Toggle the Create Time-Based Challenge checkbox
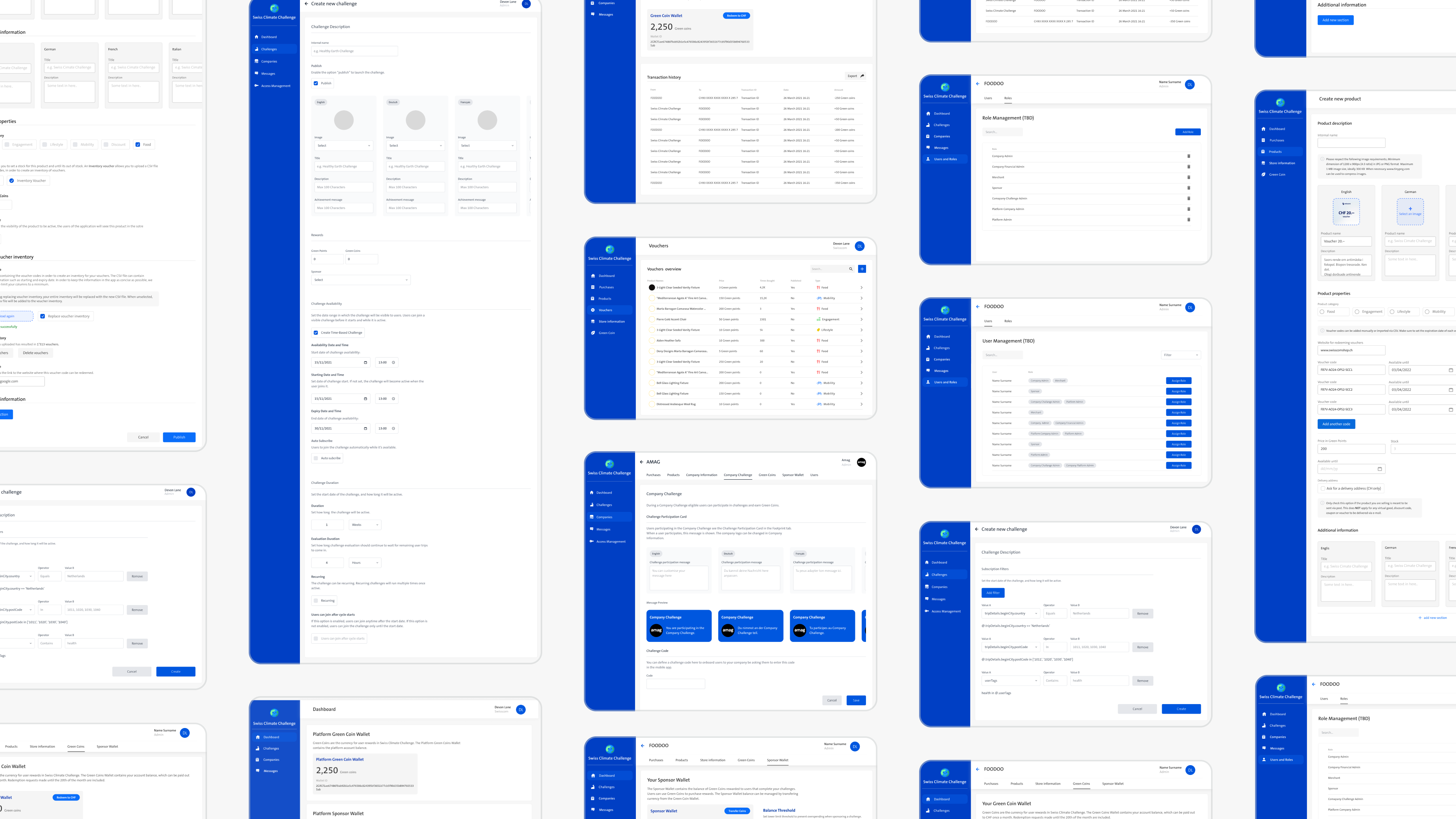Viewport: 1456px width, 819px height. pyautogui.click(x=316, y=333)
